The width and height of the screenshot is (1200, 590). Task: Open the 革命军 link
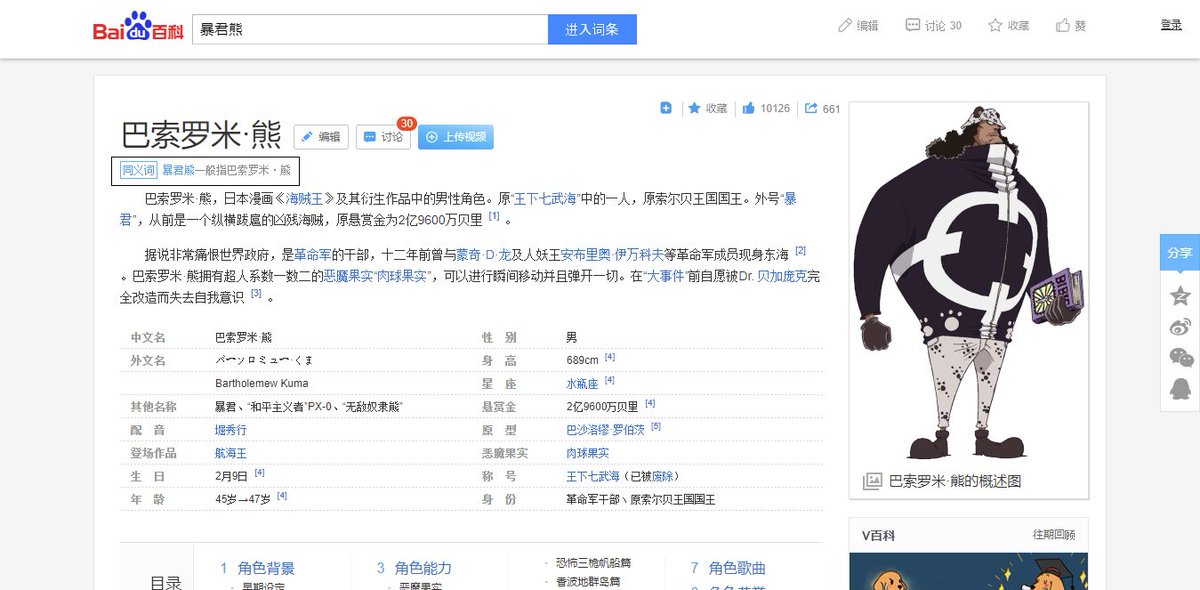312,255
